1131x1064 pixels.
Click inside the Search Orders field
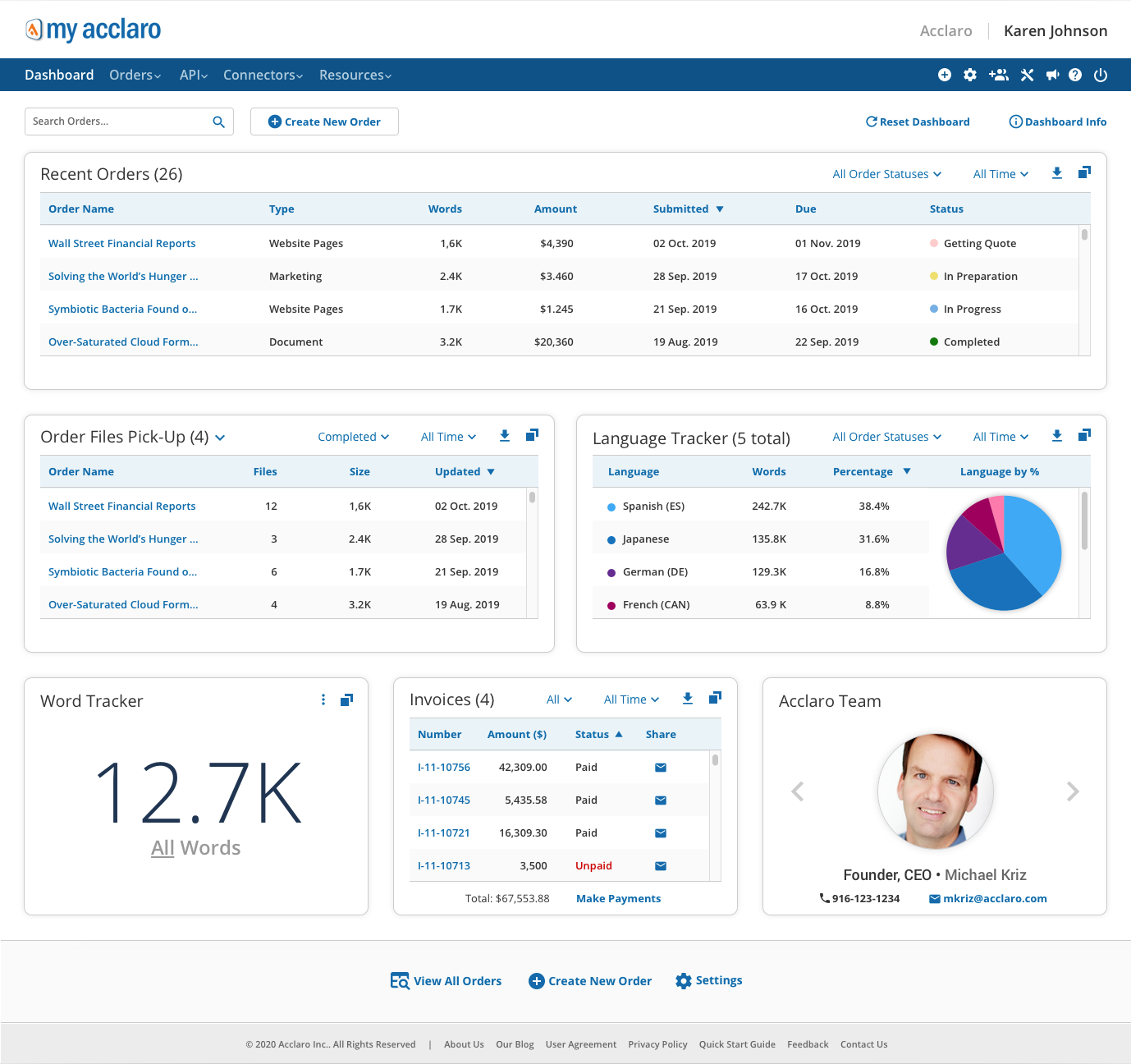(115, 121)
